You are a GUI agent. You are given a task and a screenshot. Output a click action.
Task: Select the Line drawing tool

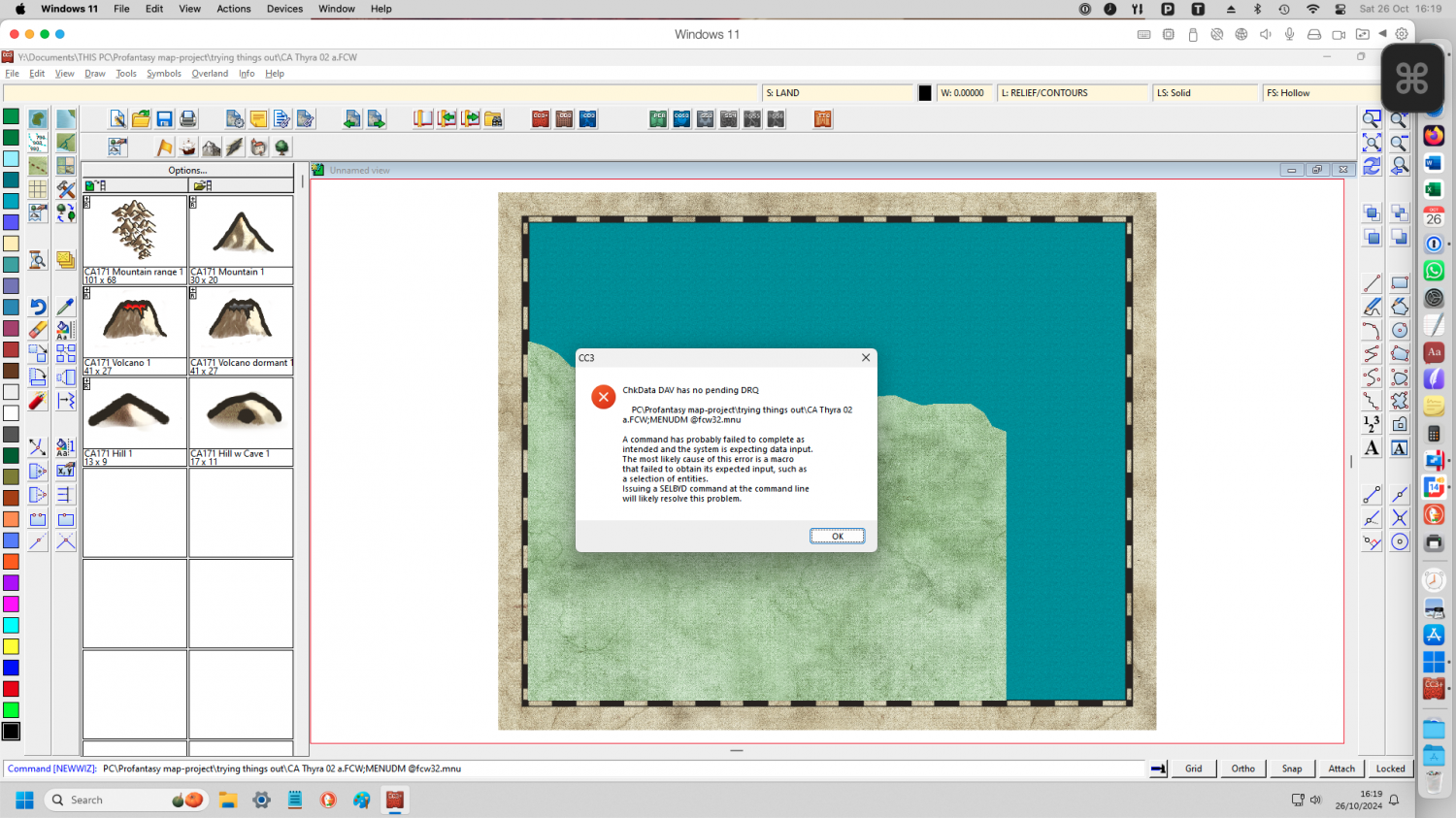[1372, 283]
